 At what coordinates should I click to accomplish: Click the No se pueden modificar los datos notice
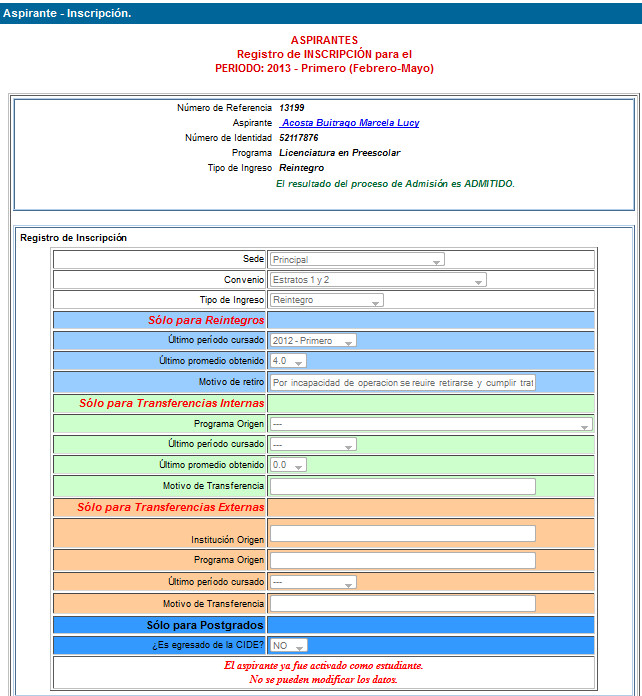(323, 680)
